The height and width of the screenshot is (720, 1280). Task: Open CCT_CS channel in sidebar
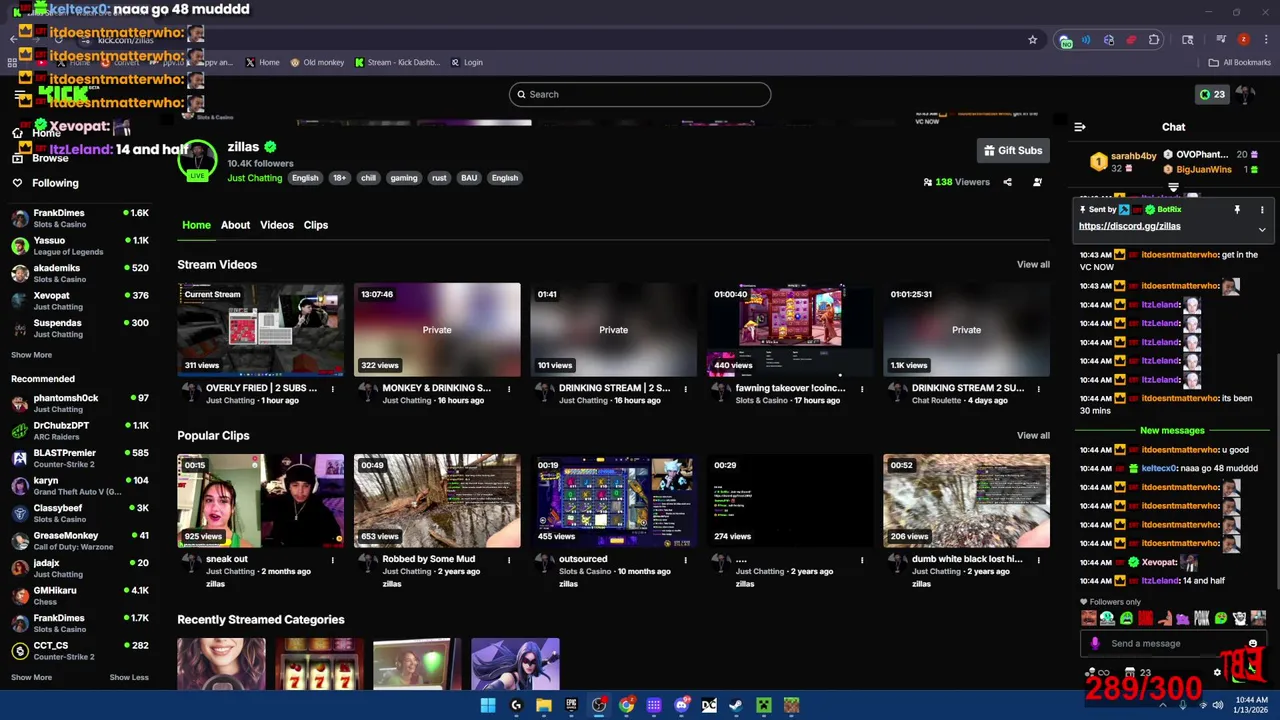coord(80,651)
